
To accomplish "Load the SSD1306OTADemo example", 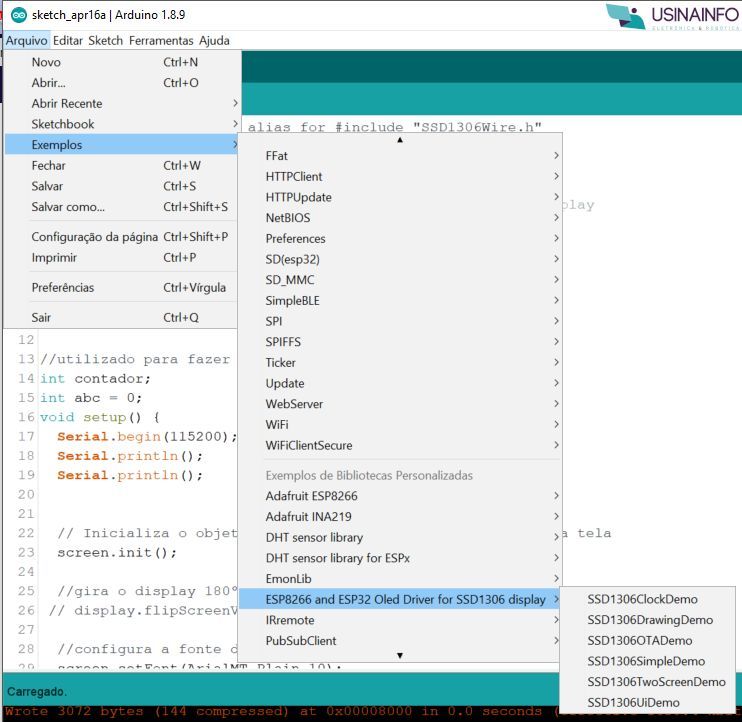I will click(647, 641).
